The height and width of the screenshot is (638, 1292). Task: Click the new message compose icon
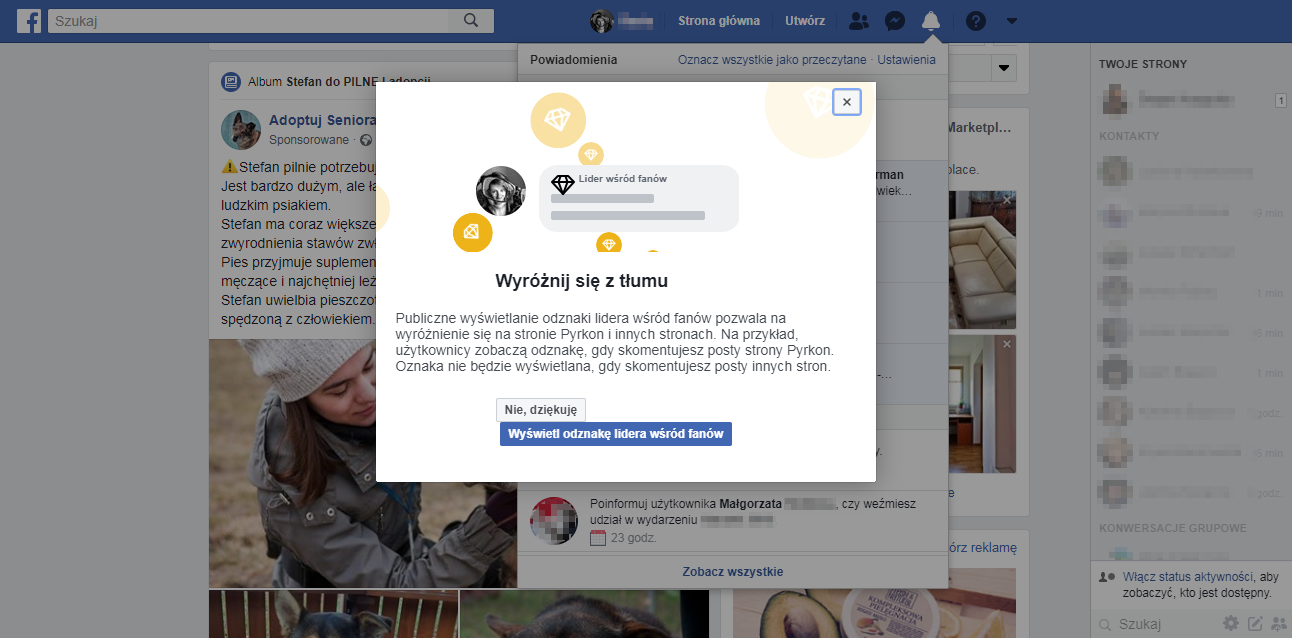pos(1255,624)
